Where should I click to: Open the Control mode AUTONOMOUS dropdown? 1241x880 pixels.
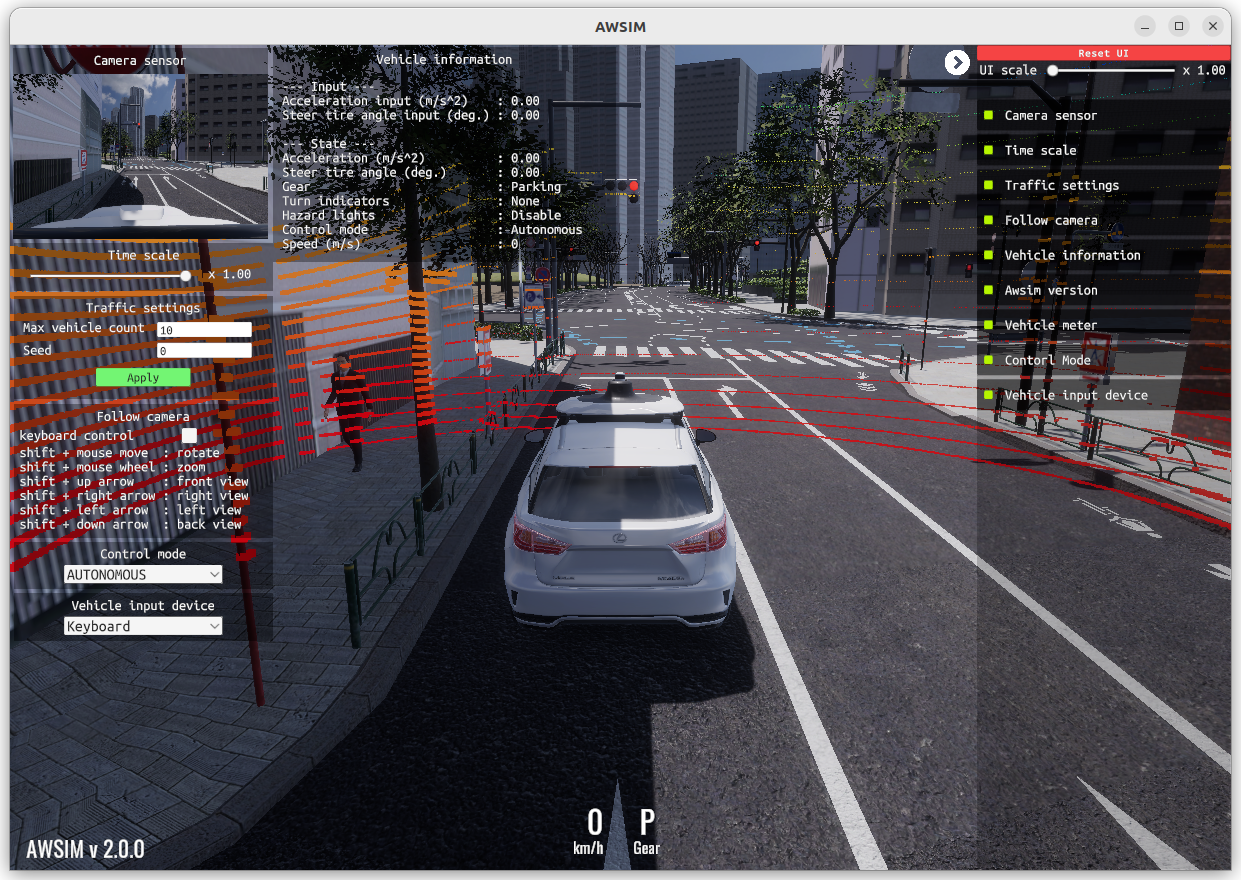(x=143, y=574)
